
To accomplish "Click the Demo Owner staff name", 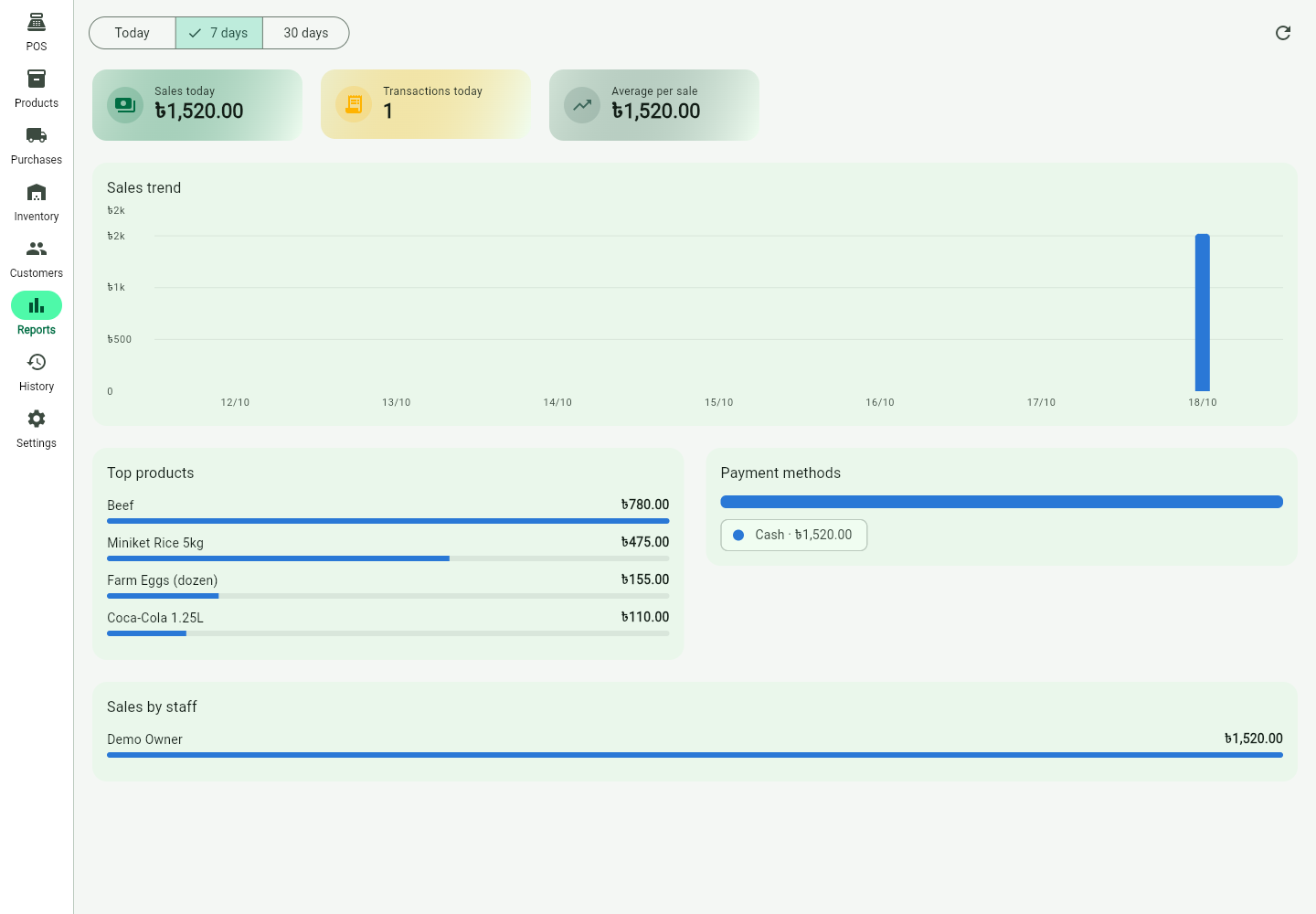I will 144,739.
